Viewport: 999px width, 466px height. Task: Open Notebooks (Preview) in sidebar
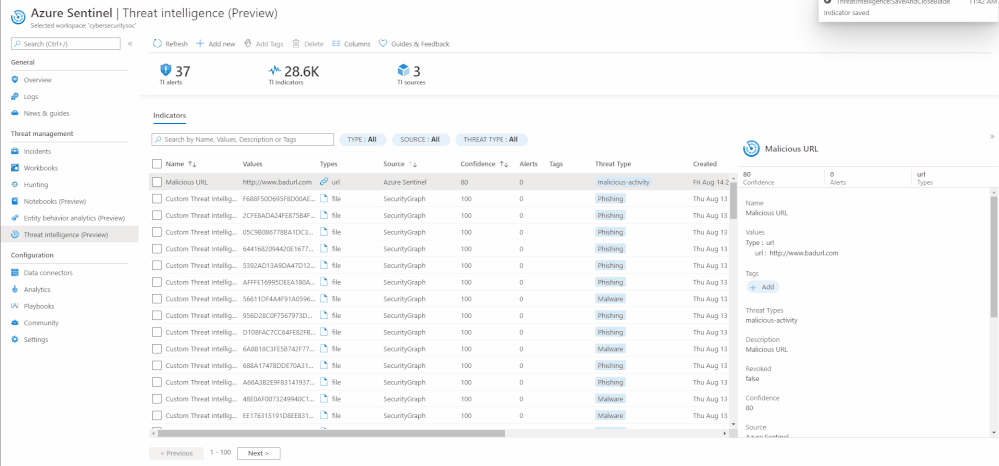click(54, 201)
